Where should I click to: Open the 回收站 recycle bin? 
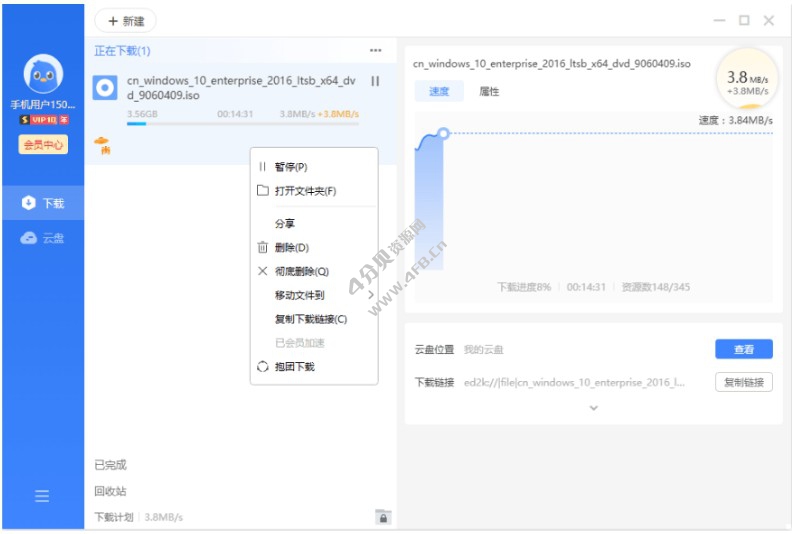point(110,491)
